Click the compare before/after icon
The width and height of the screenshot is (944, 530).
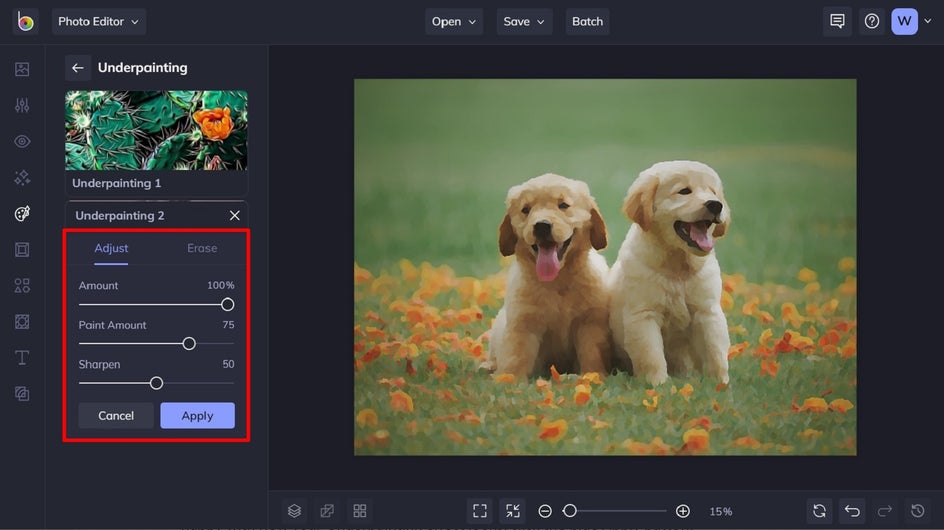[327, 511]
